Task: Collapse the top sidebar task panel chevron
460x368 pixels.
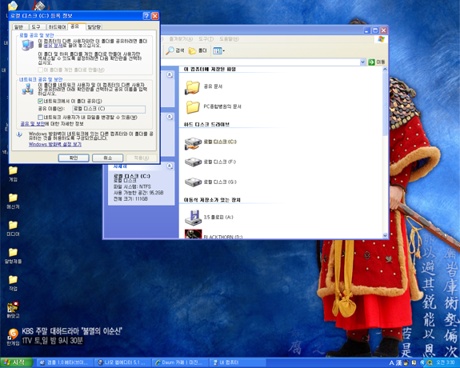Action: click(170, 75)
